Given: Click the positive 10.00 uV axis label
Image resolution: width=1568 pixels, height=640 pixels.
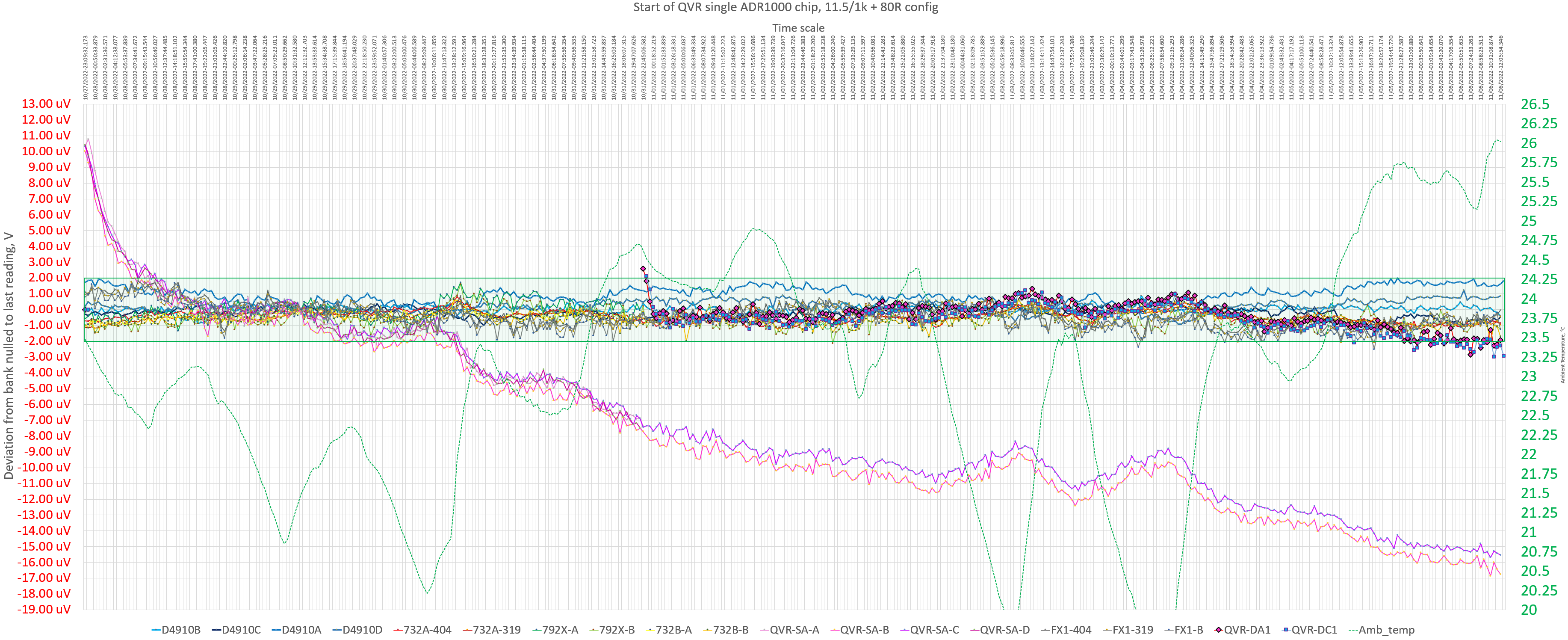Looking at the screenshot, I should coord(46,151).
